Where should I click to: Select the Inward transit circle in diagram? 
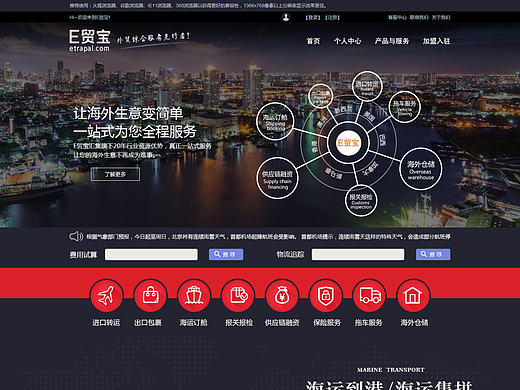pos(367,86)
